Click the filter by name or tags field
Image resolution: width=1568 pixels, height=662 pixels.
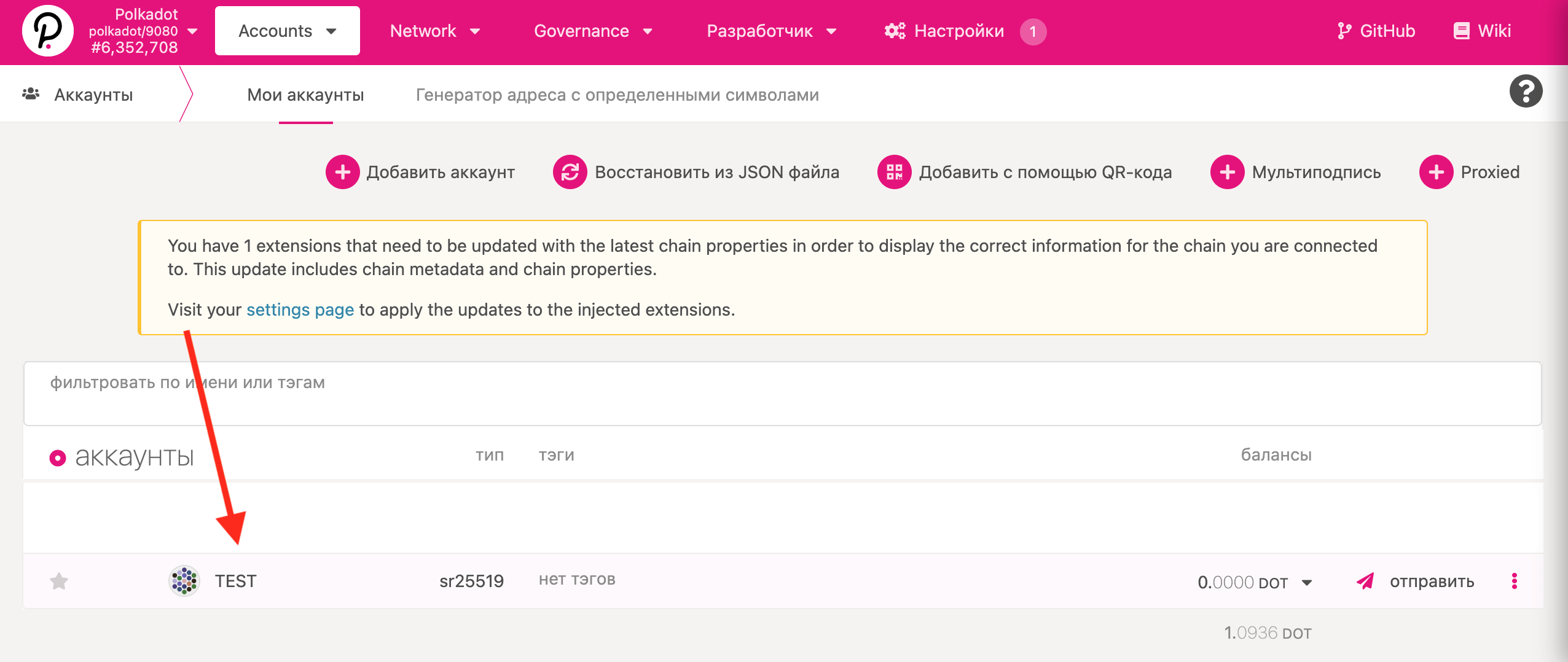coord(782,393)
